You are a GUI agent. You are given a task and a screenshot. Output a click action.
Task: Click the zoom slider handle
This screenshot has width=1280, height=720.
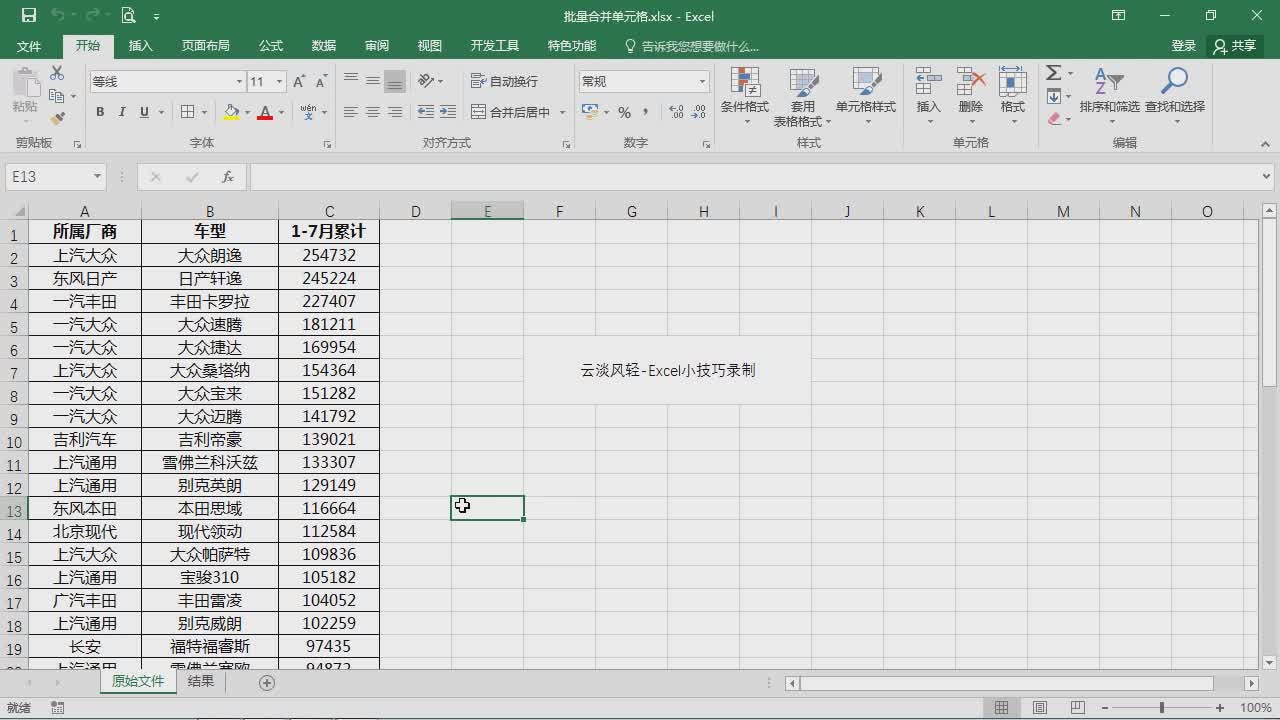pyautogui.click(x=1162, y=708)
